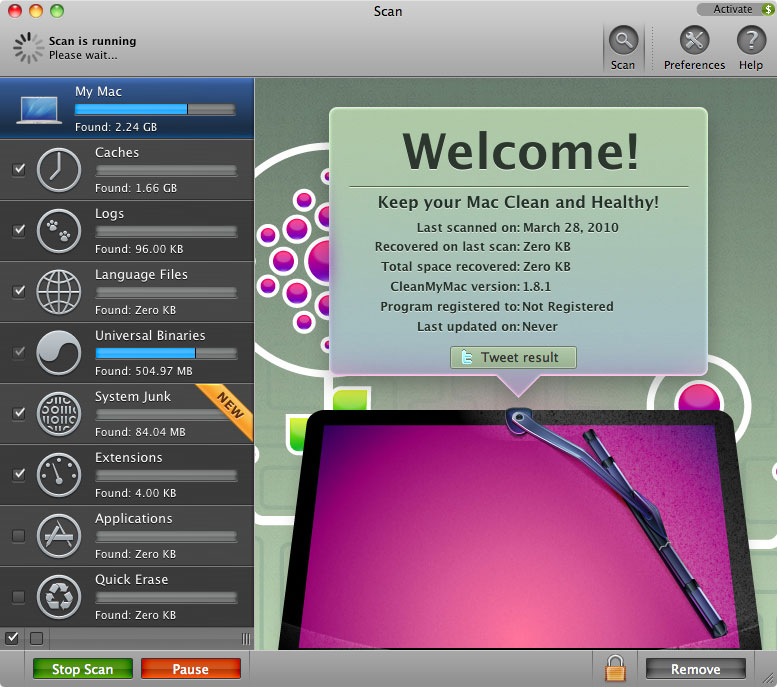Uncheck the Extensions checkbox
This screenshot has width=777, height=687.
coord(19,474)
